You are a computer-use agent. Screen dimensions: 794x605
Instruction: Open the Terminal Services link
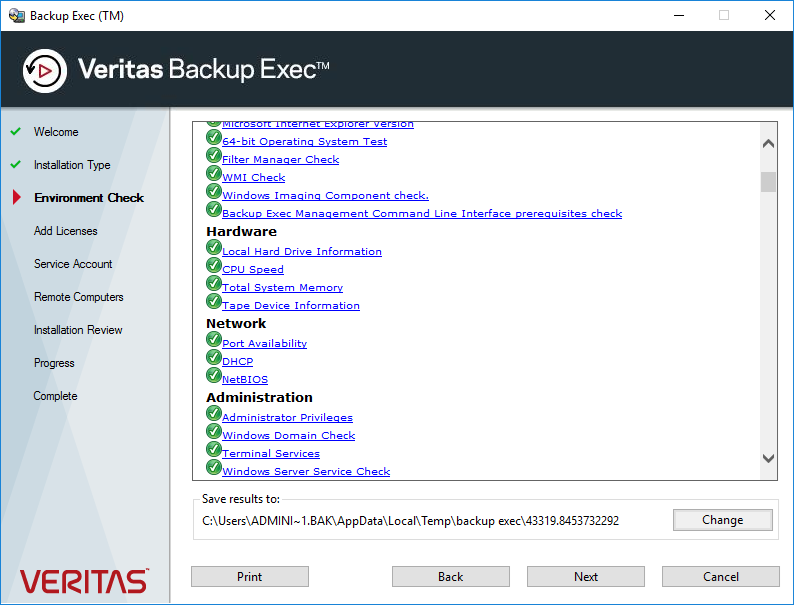point(271,454)
